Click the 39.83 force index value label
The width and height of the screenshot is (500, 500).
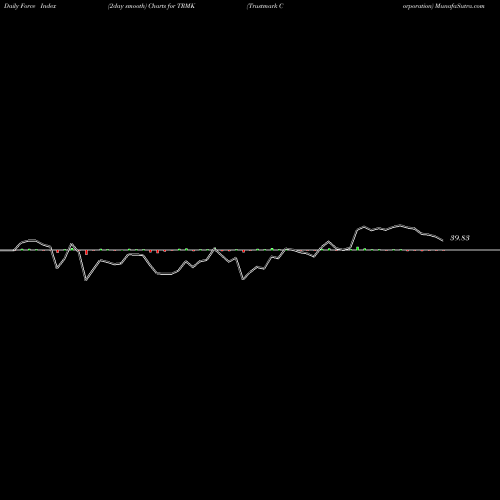pos(460,238)
